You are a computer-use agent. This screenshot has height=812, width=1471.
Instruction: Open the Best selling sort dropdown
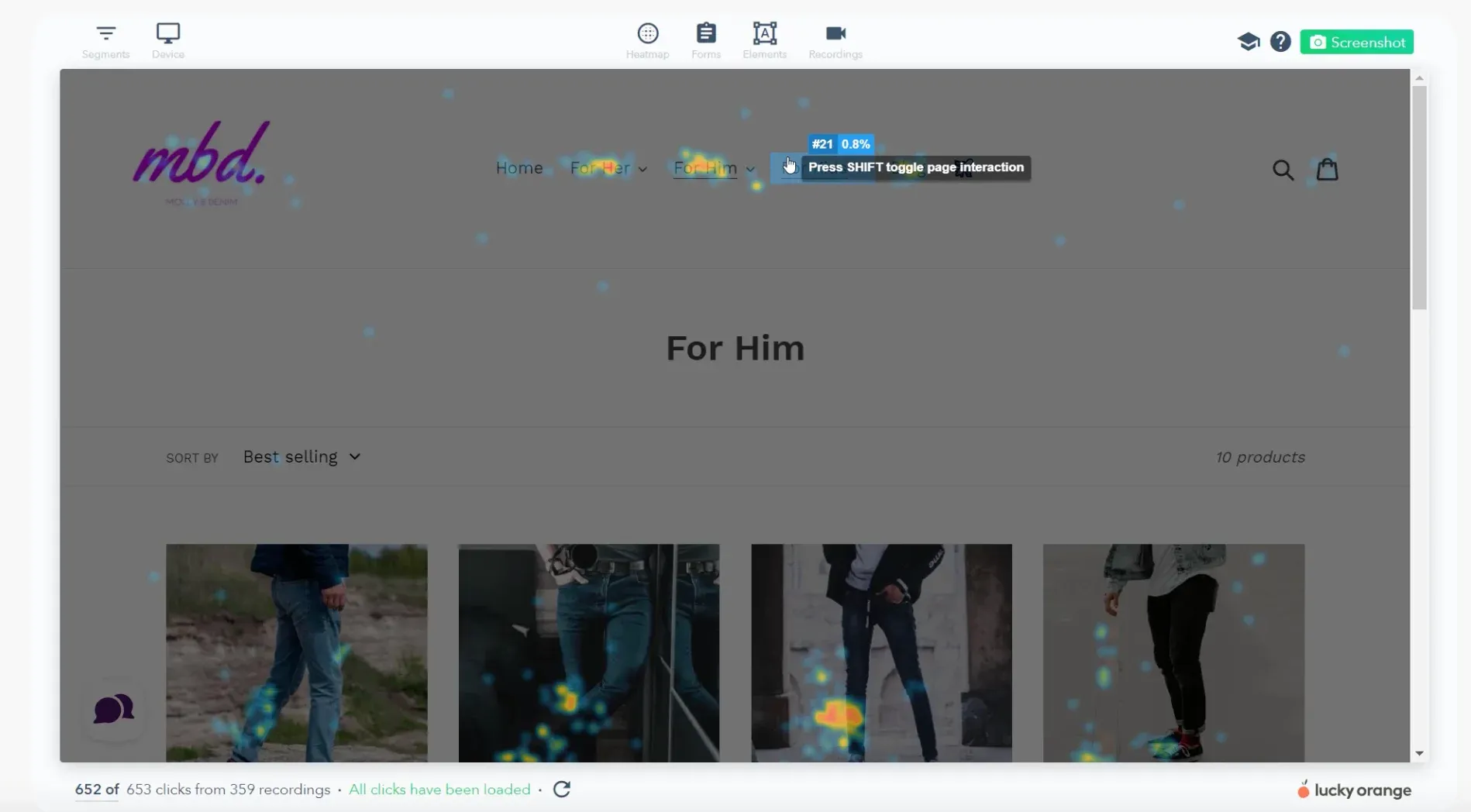point(301,457)
